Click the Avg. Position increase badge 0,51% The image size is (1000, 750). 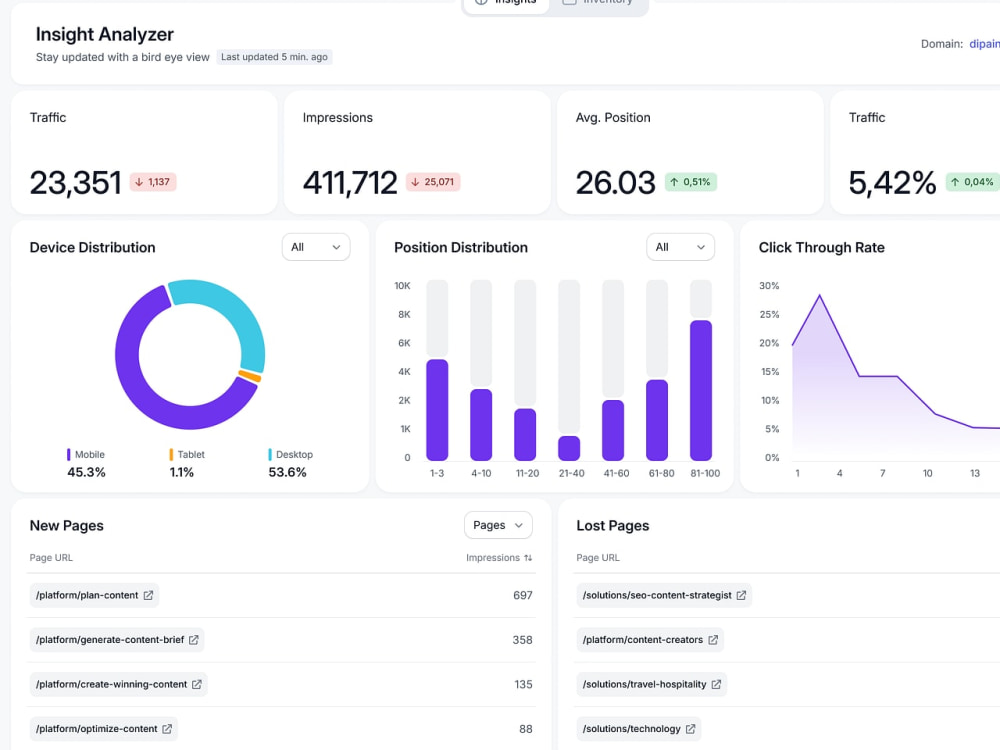pyautogui.click(x=691, y=182)
